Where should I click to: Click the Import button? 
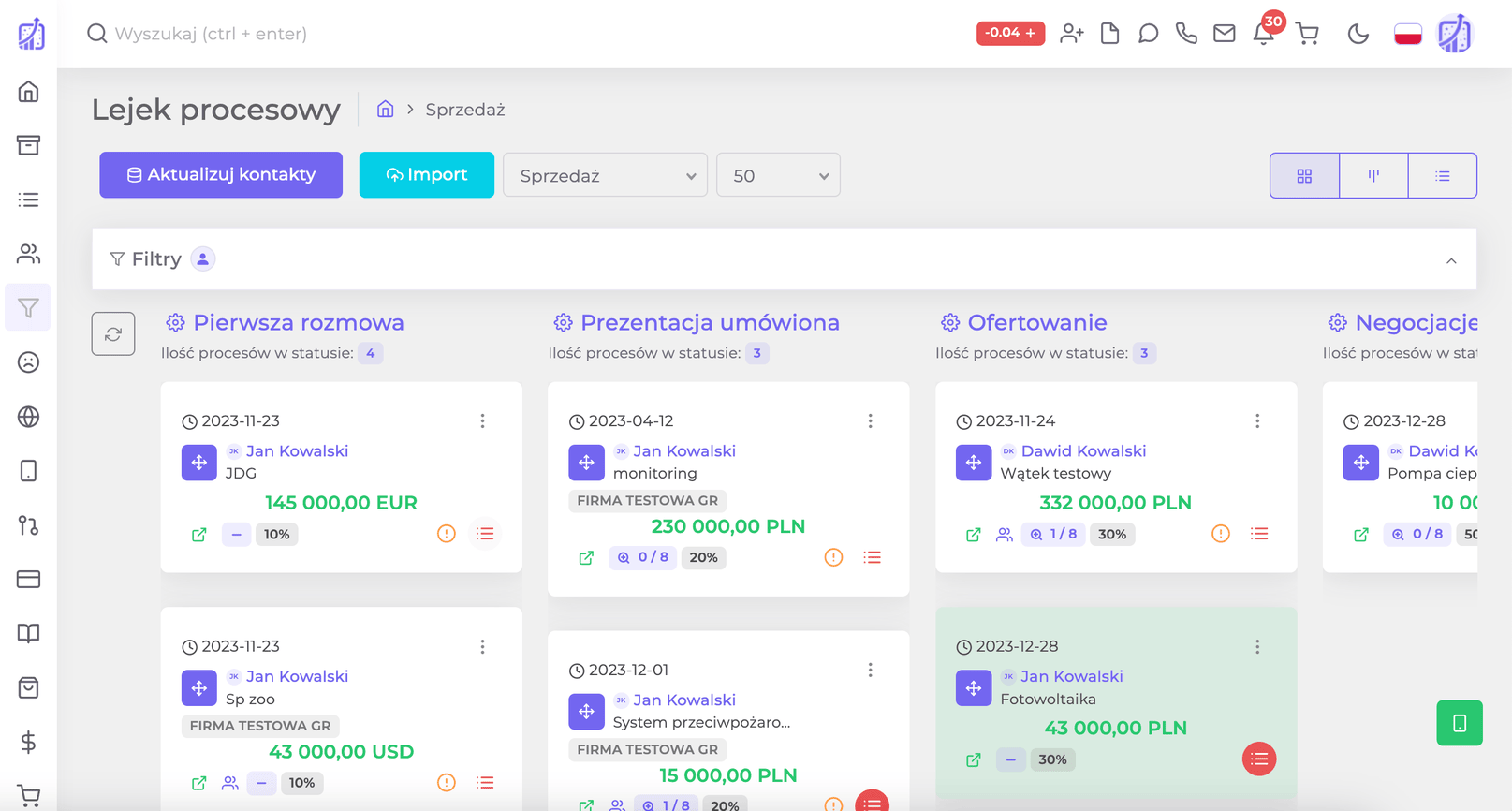[427, 175]
